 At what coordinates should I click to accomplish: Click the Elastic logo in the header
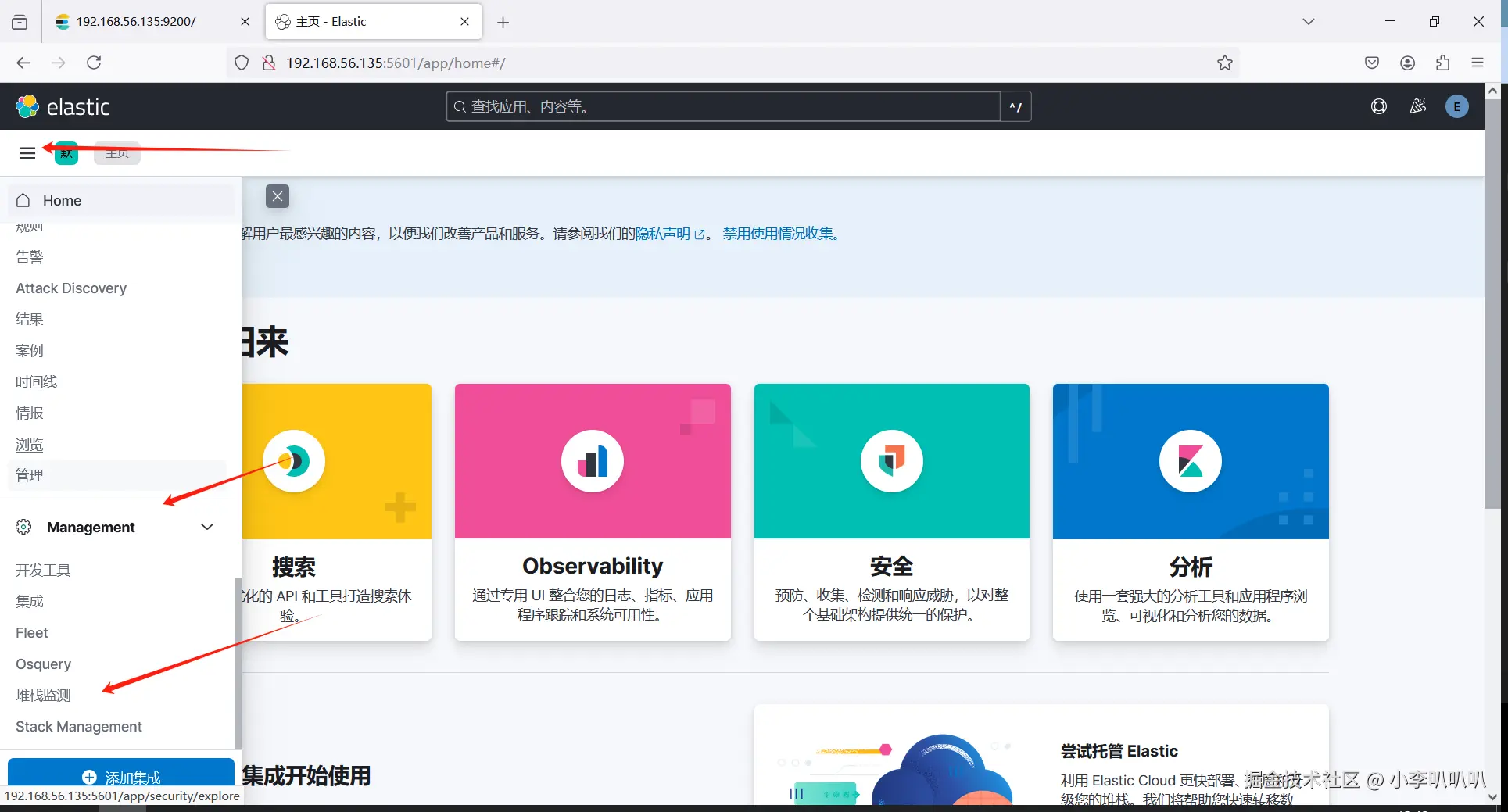point(63,106)
